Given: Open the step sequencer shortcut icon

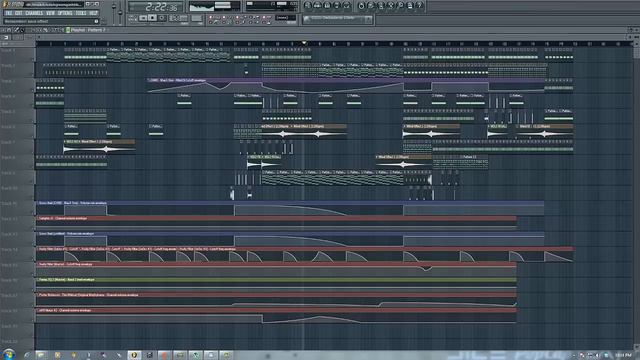Looking at the screenshot, I should [x=318, y=5].
